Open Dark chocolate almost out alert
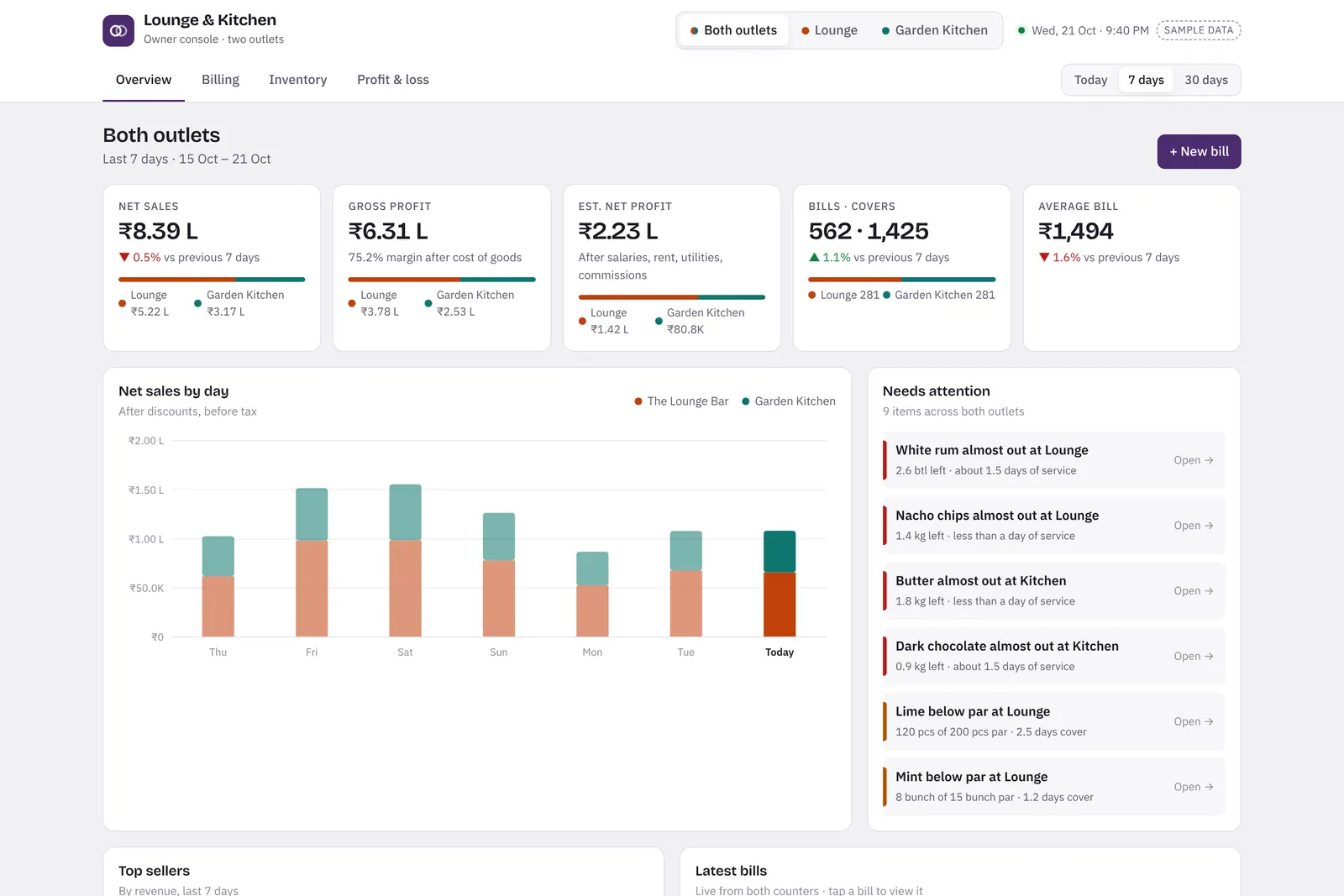Screen dimensions: 1344x896 [1053, 656]
